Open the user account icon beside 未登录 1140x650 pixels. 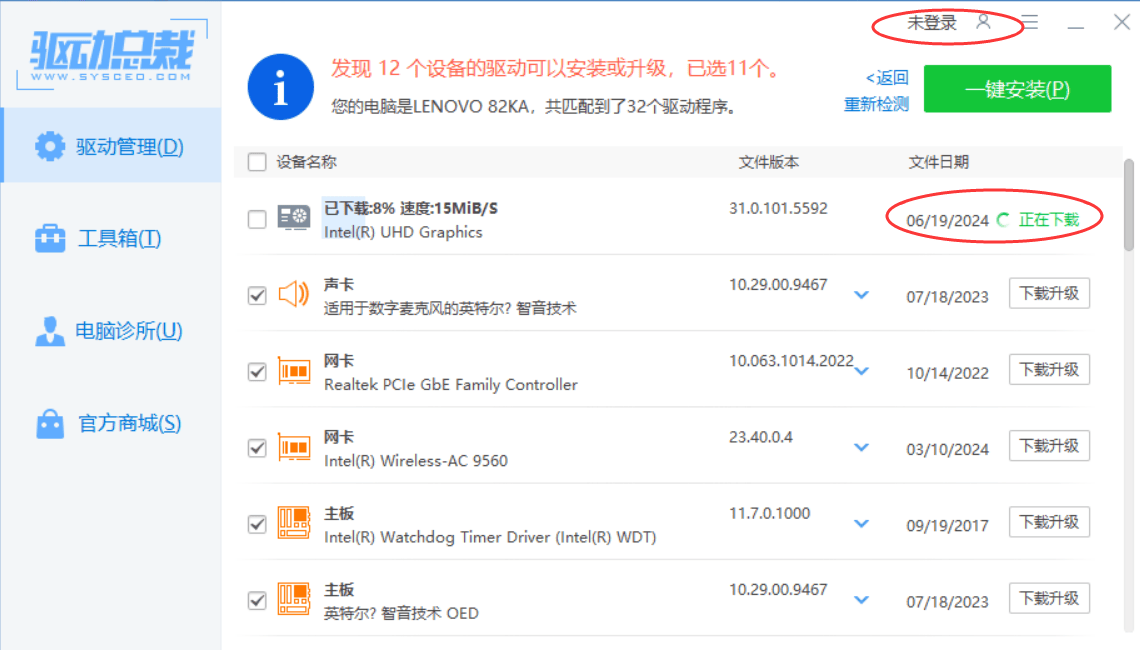(983, 22)
